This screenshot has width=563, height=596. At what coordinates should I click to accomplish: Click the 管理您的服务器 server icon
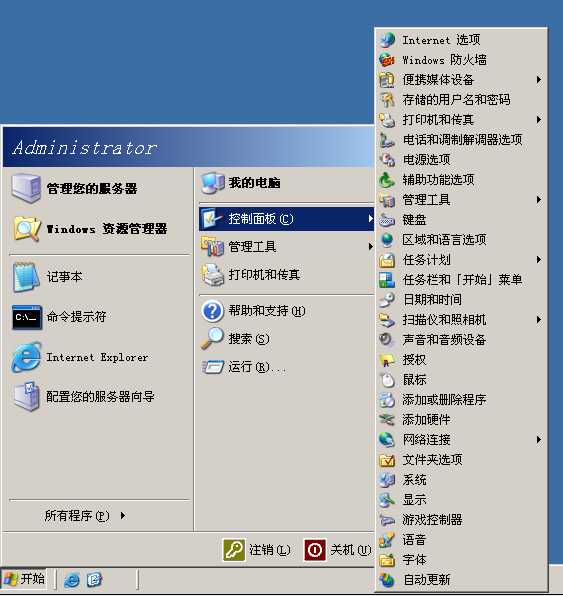[x=26, y=188]
